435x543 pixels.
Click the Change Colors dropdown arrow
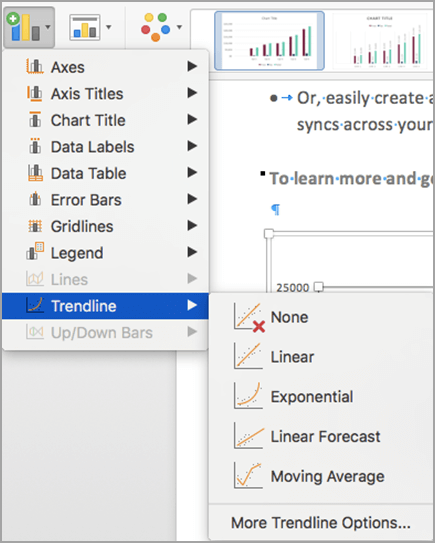179,27
